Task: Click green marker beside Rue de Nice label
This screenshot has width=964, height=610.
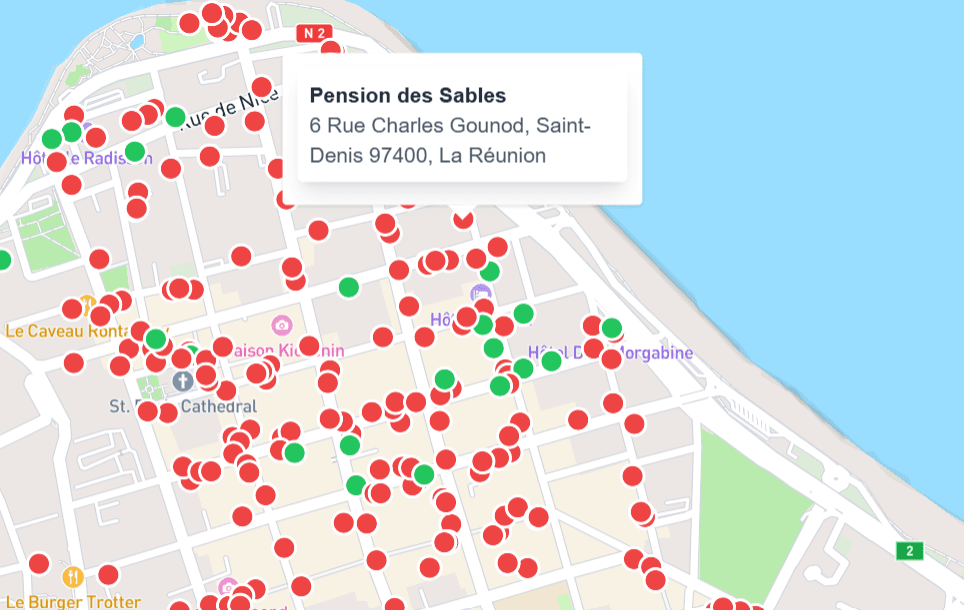Action: 175,117
